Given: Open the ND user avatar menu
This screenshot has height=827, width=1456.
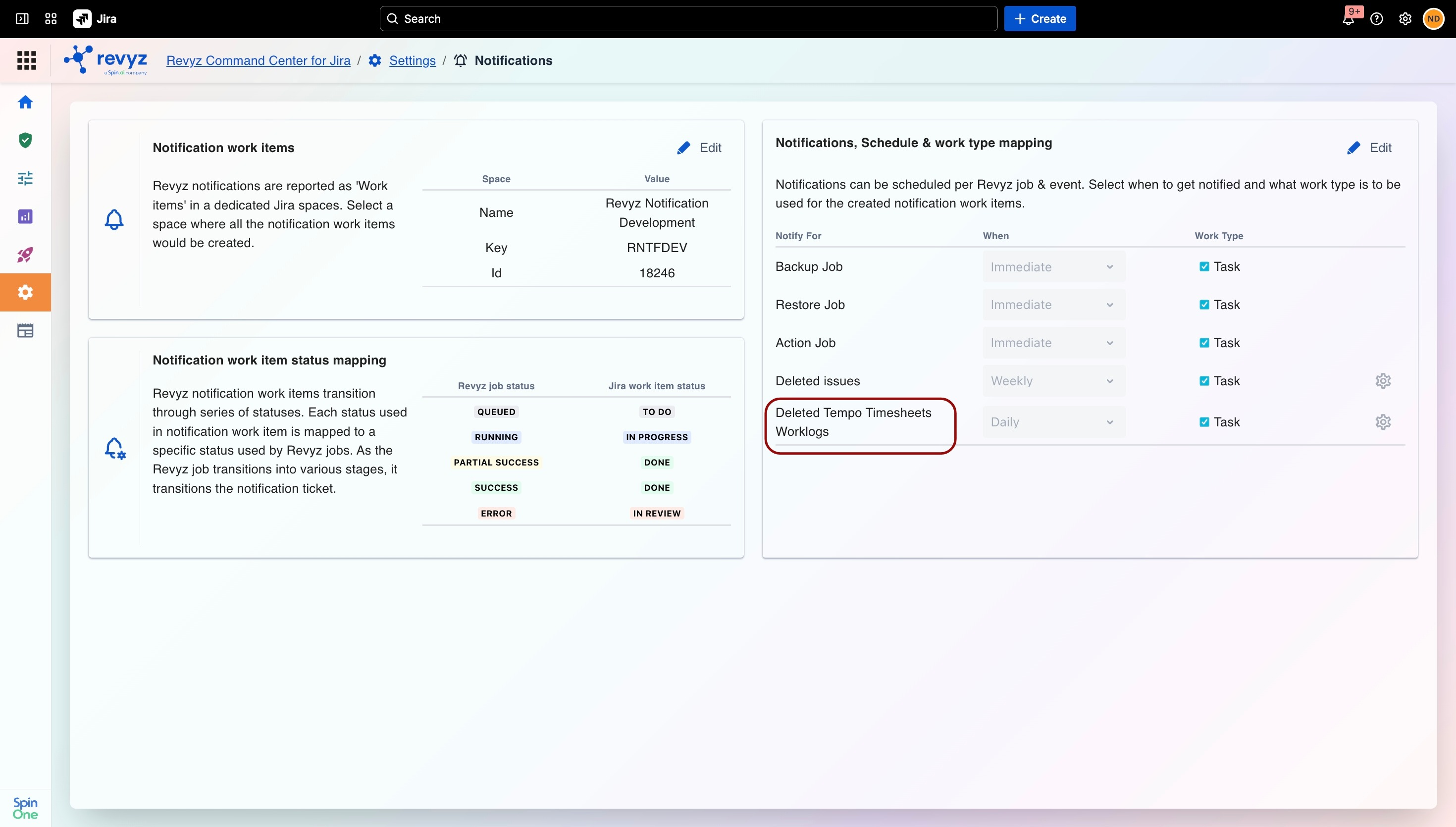Looking at the screenshot, I should pos(1433,19).
